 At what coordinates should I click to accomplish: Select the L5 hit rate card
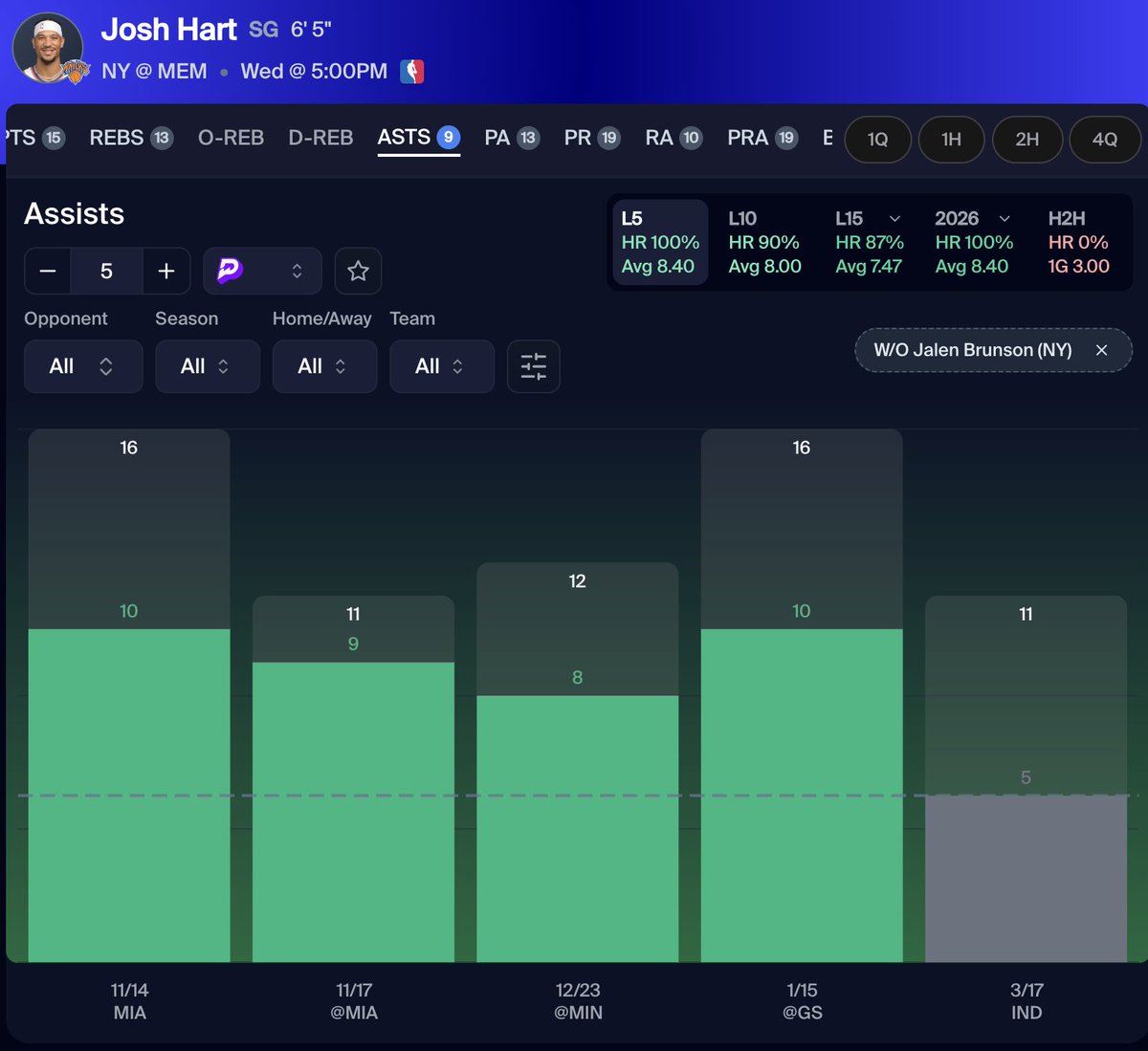(x=659, y=243)
